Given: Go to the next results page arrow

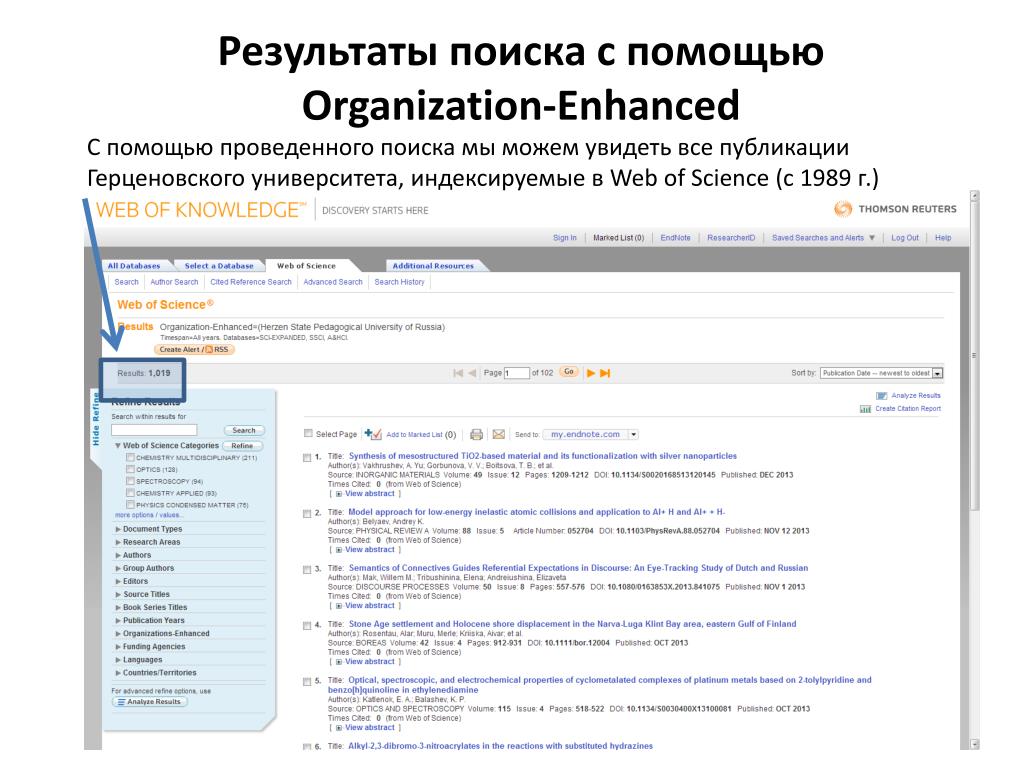Looking at the screenshot, I should coord(590,373).
